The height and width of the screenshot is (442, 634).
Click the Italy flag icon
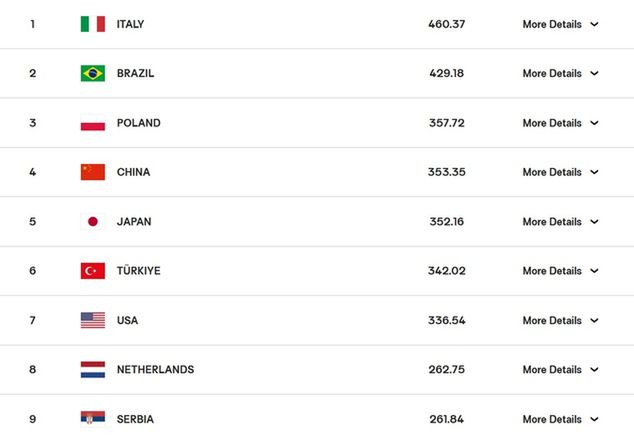click(93, 24)
